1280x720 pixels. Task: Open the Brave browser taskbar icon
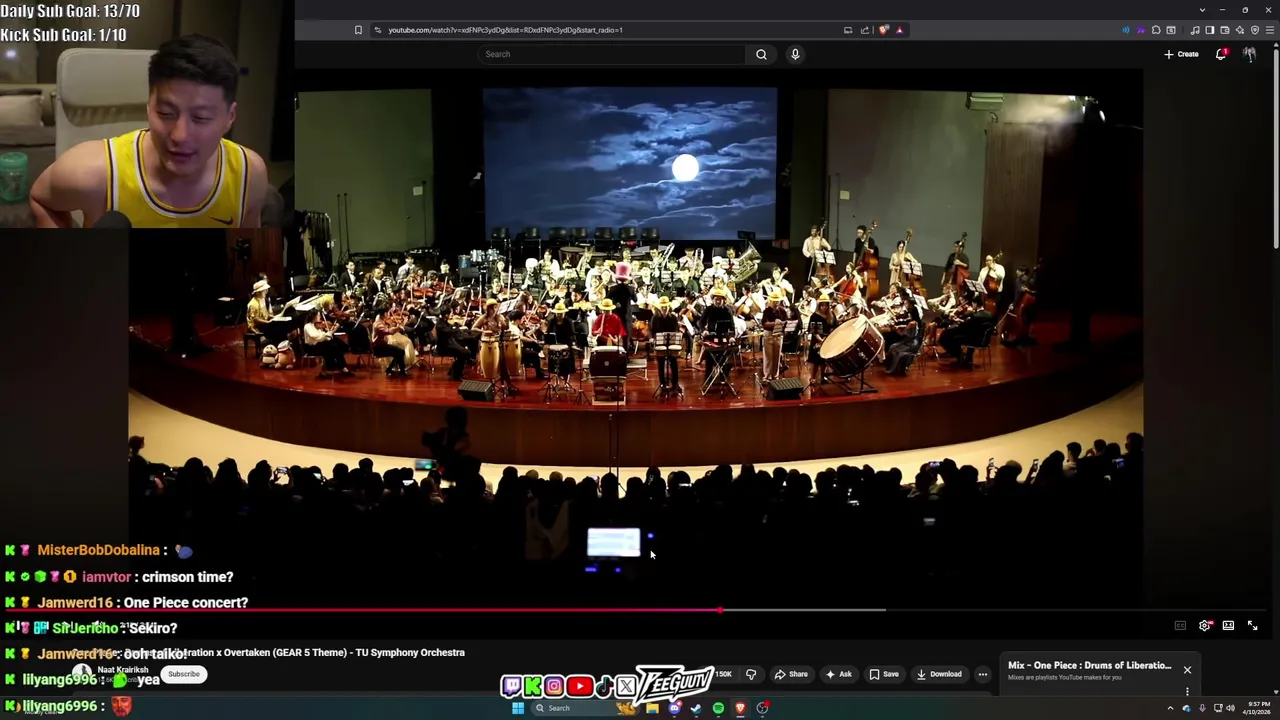tap(740, 708)
